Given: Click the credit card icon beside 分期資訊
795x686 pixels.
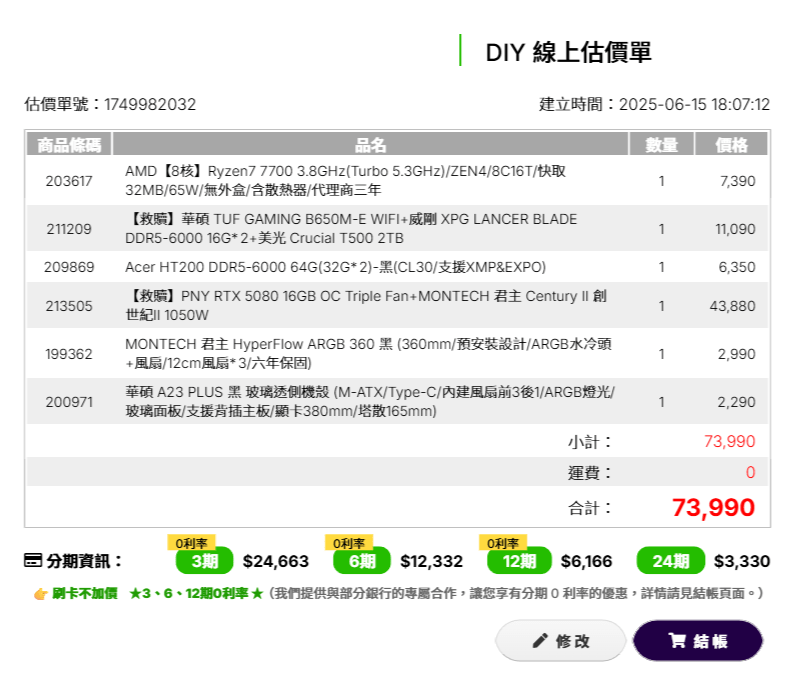Looking at the screenshot, I should [33, 560].
